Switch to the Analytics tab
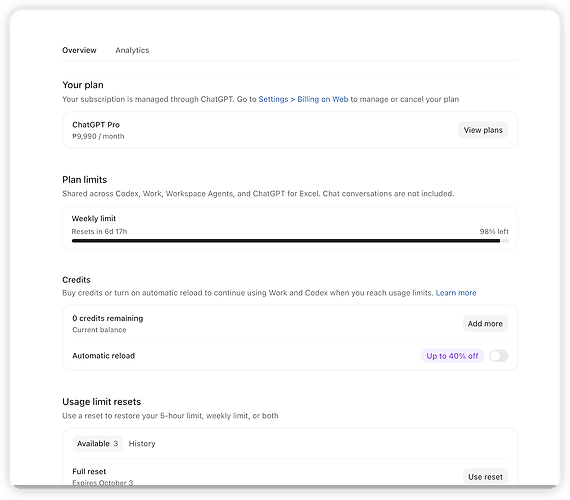This screenshot has width=570, height=500. pyautogui.click(x=132, y=50)
